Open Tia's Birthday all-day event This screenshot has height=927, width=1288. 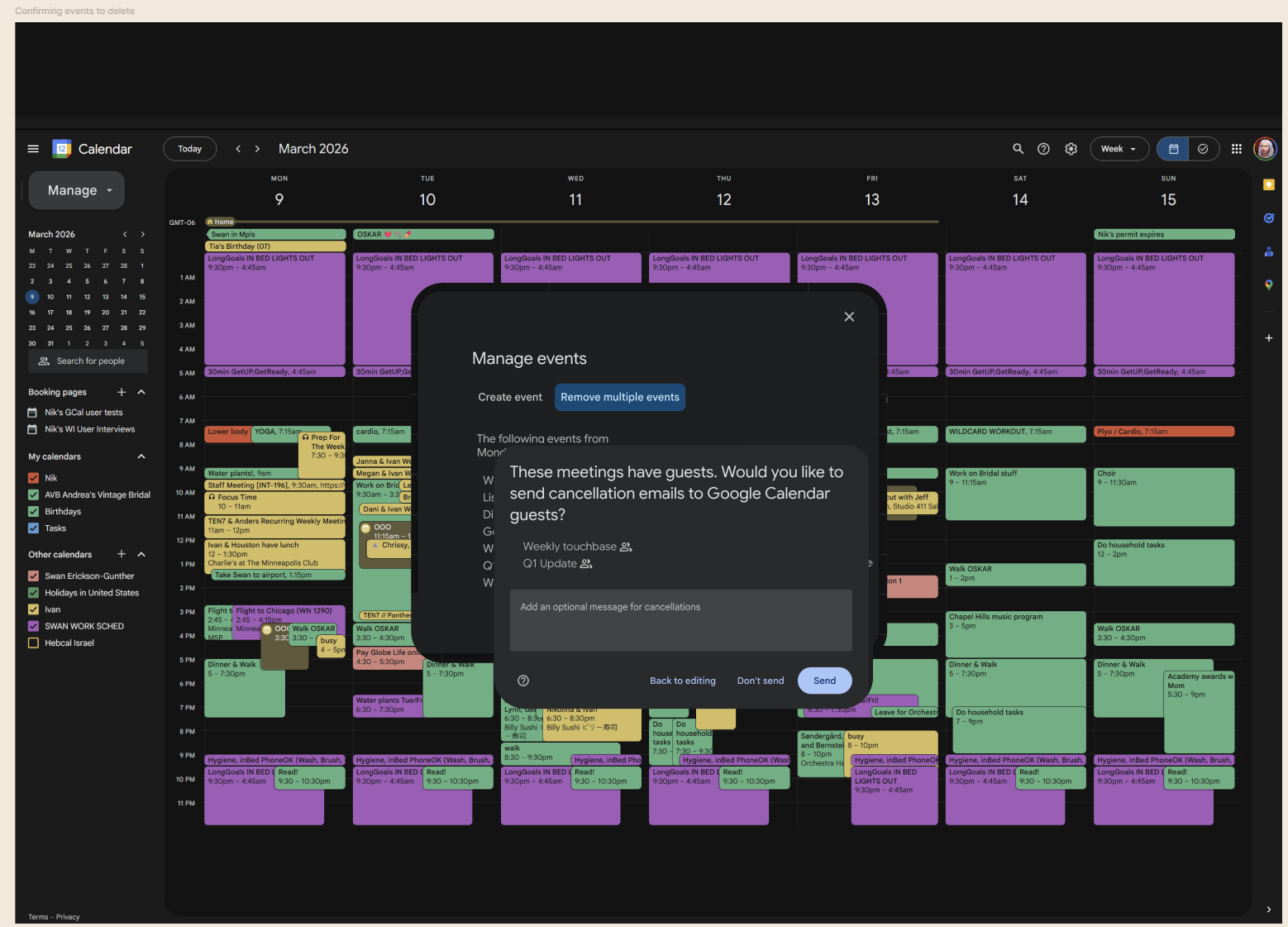coord(275,246)
